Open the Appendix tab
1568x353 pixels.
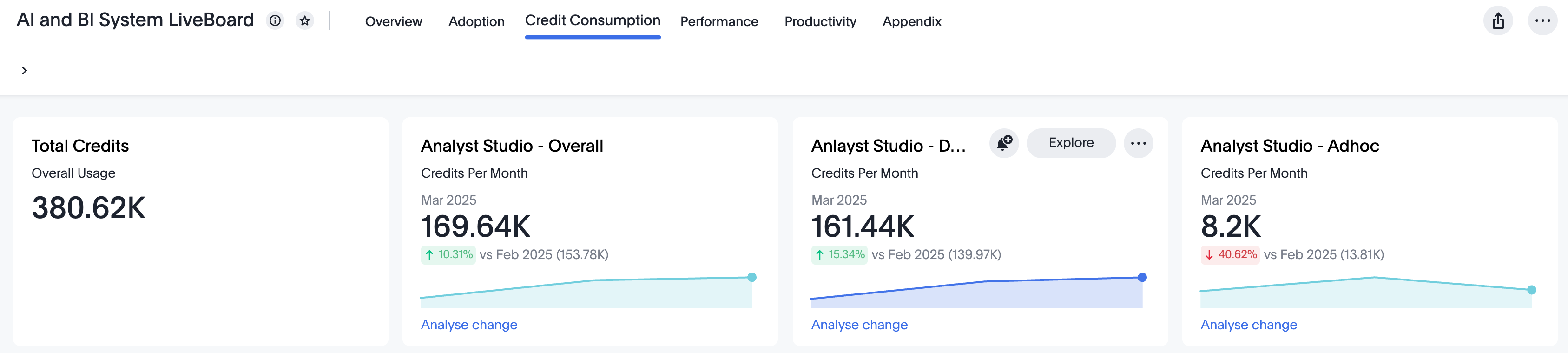tap(911, 22)
